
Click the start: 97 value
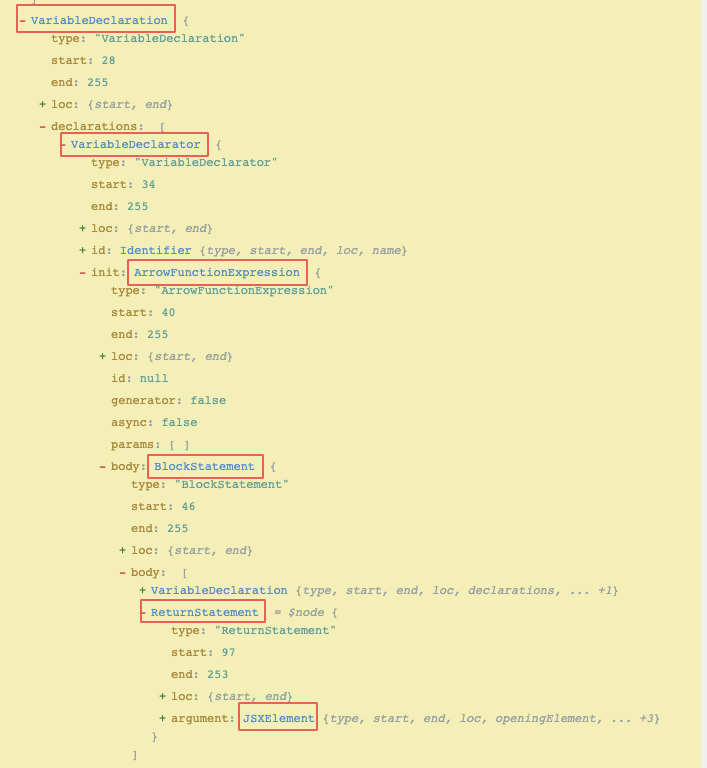(228, 652)
